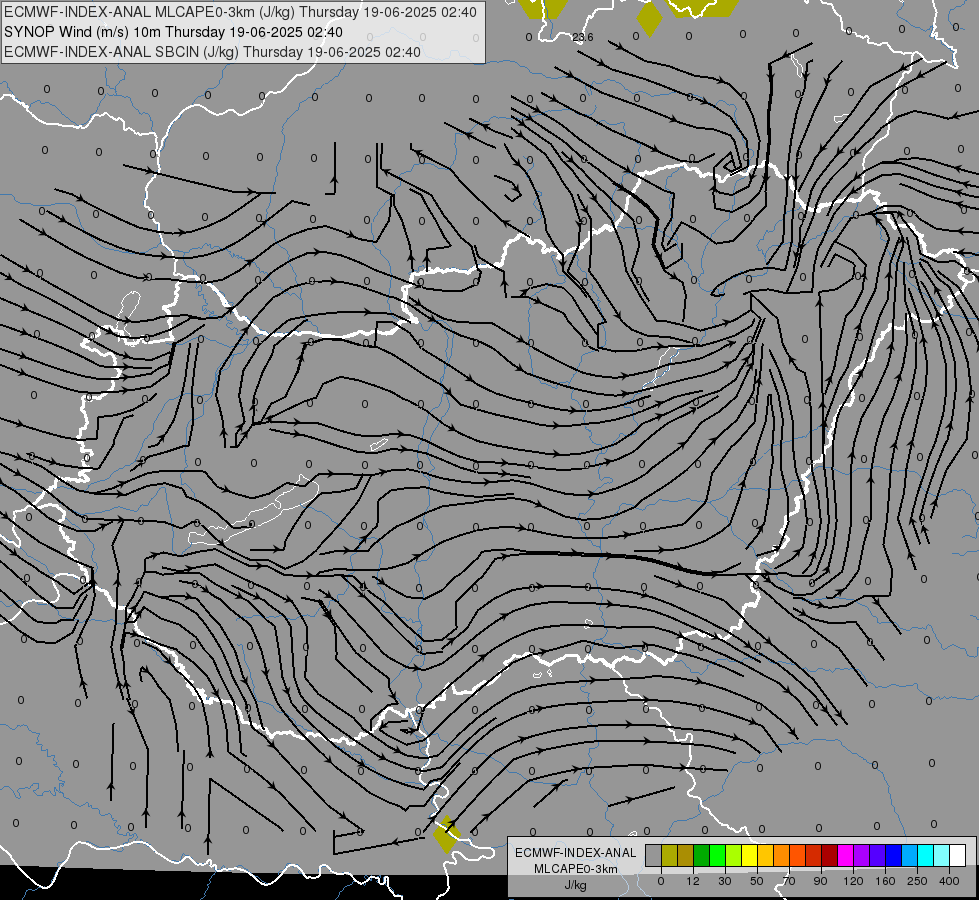
Task: Click the legend tick label '160'
Action: click(885, 881)
